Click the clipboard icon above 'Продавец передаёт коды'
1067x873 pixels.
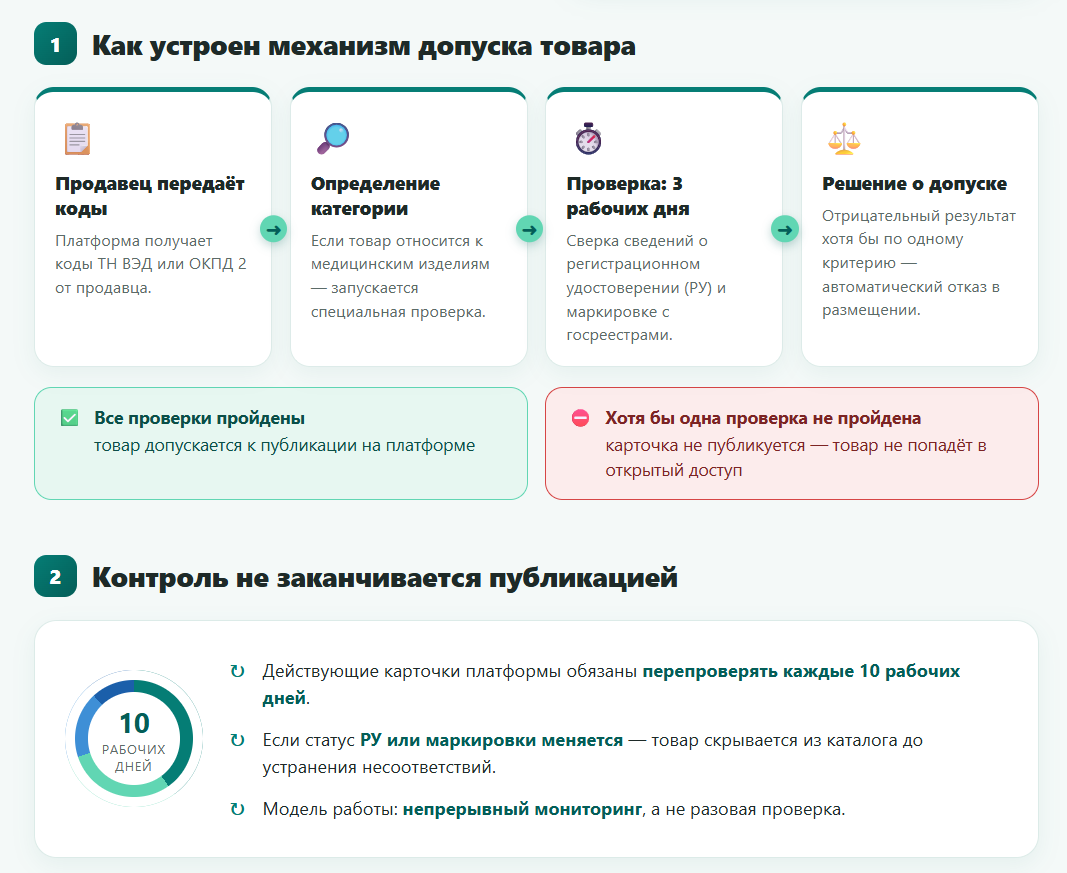pyautogui.click(x=77, y=139)
